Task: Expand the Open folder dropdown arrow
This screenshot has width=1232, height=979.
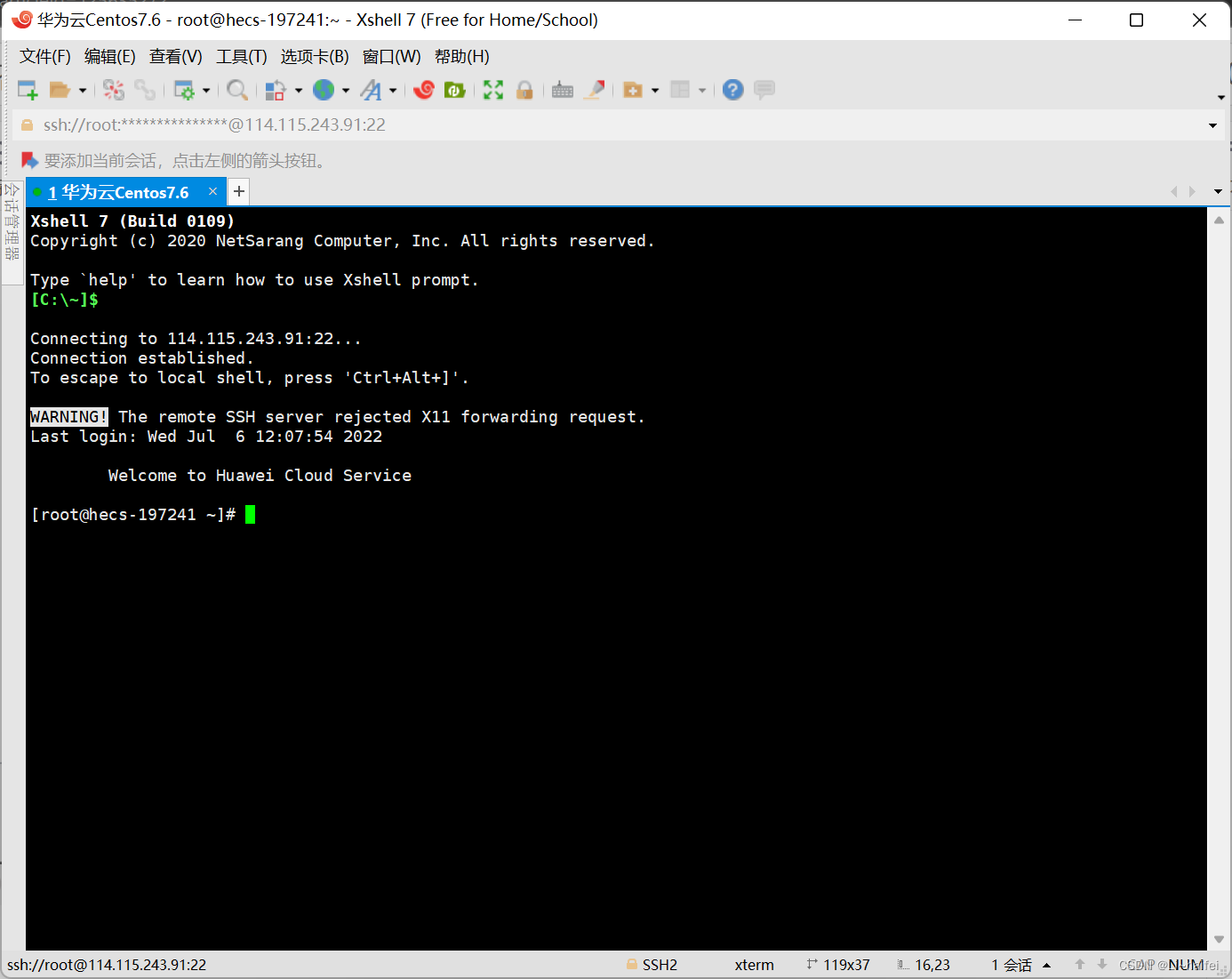Action: (83, 91)
